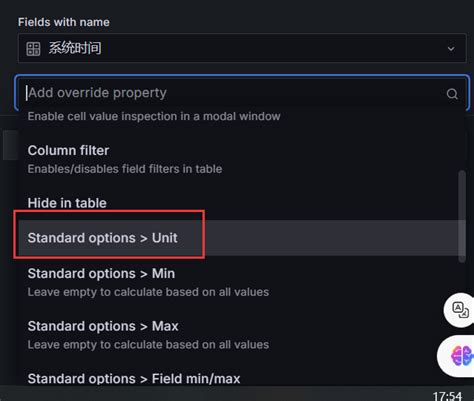Viewport: 474px width, 401px height.
Task: Open the floating translate icon button
Action: [460, 310]
